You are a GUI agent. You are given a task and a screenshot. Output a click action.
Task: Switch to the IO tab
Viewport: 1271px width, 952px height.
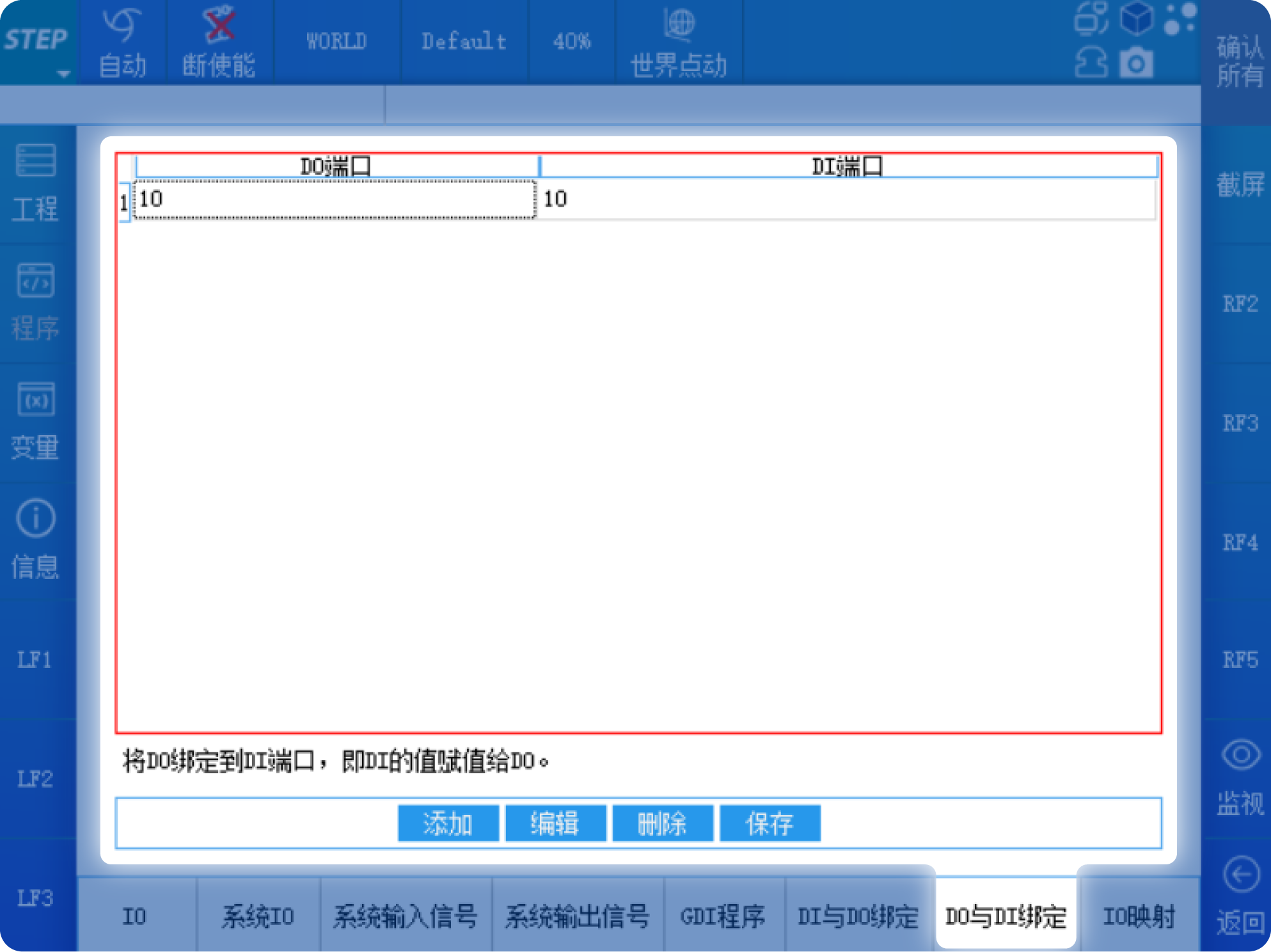136,916
